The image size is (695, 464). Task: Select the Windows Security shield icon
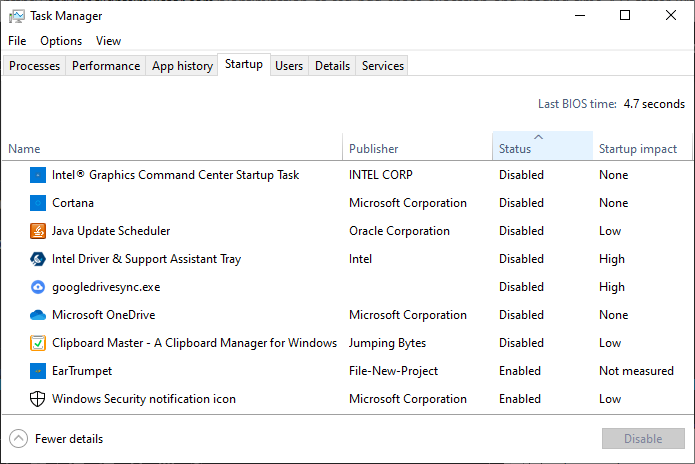click(x=38, y=399)
